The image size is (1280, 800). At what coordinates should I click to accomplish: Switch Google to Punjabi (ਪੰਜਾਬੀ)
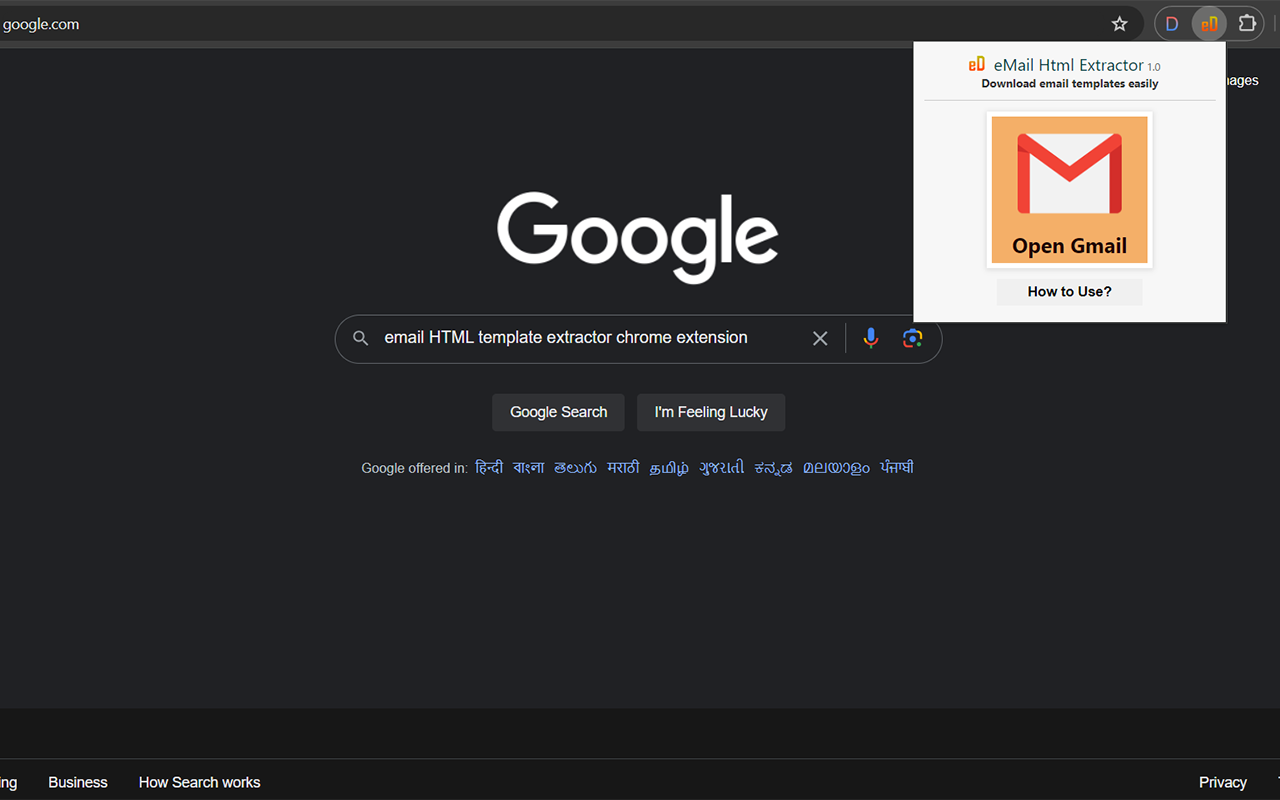point(897,468)
